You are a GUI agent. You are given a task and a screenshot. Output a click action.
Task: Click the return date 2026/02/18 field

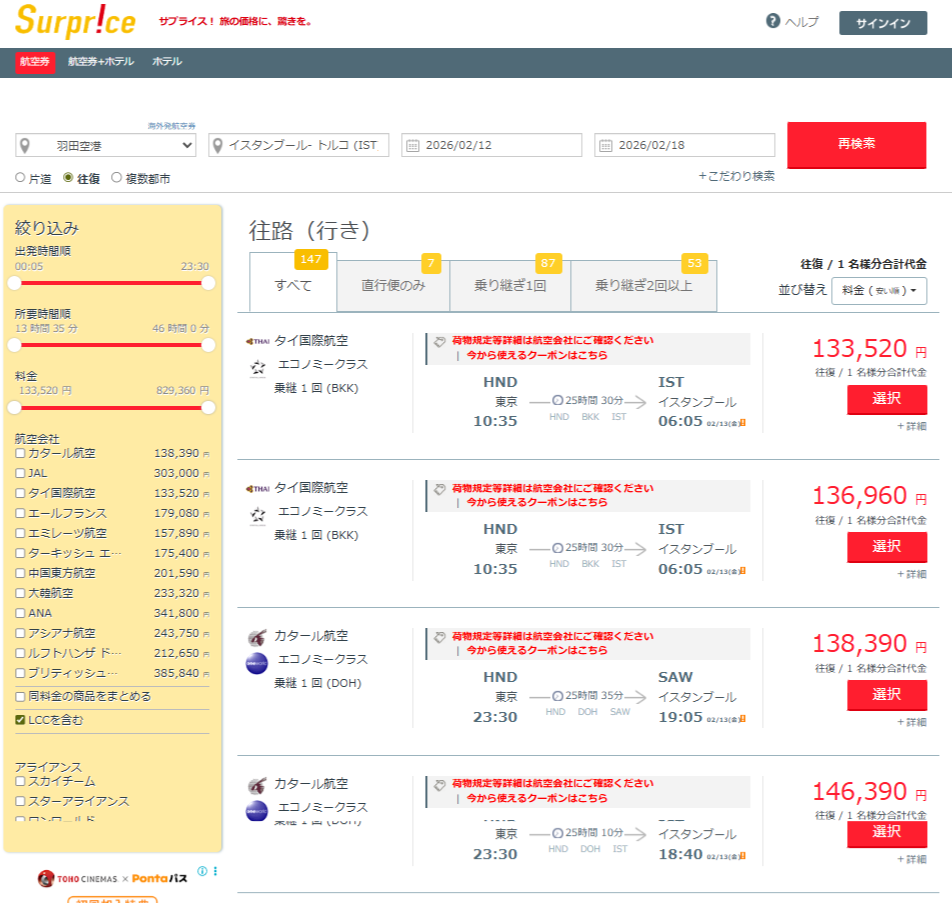click(685, 146)
